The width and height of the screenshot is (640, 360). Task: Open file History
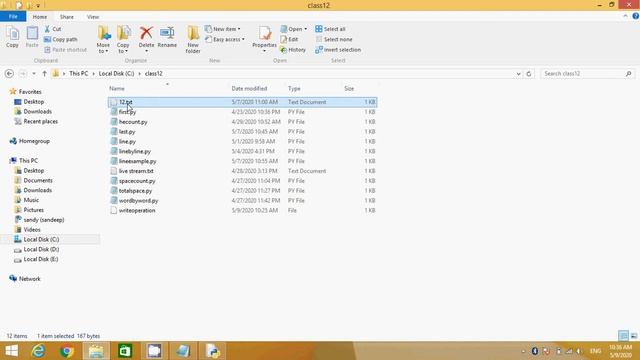click(x=293, y=49)
